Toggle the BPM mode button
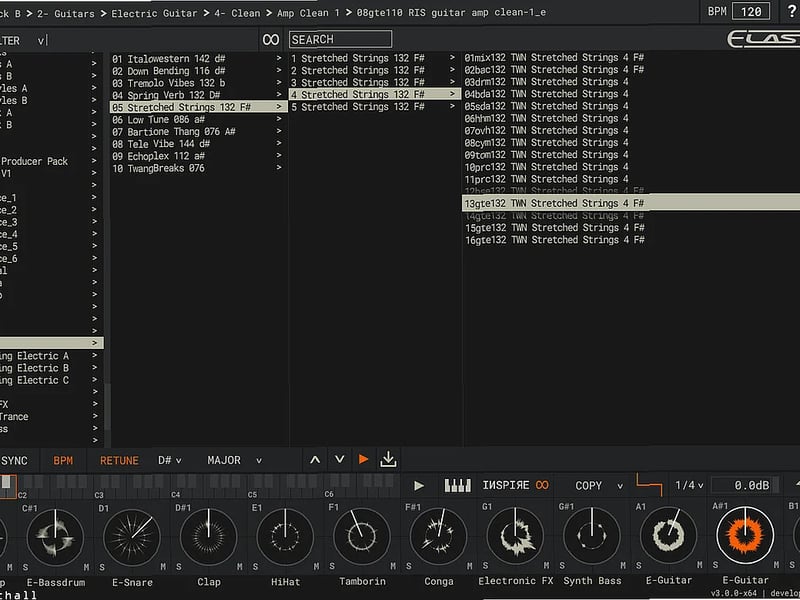Viewport: 800px width, 600px height. tap(62, 460)
